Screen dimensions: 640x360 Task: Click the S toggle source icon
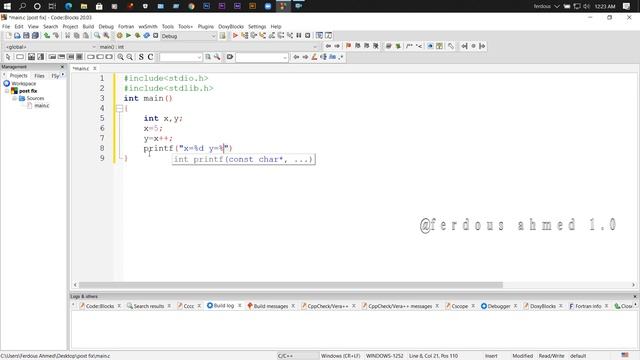click(x=141, y=57)
